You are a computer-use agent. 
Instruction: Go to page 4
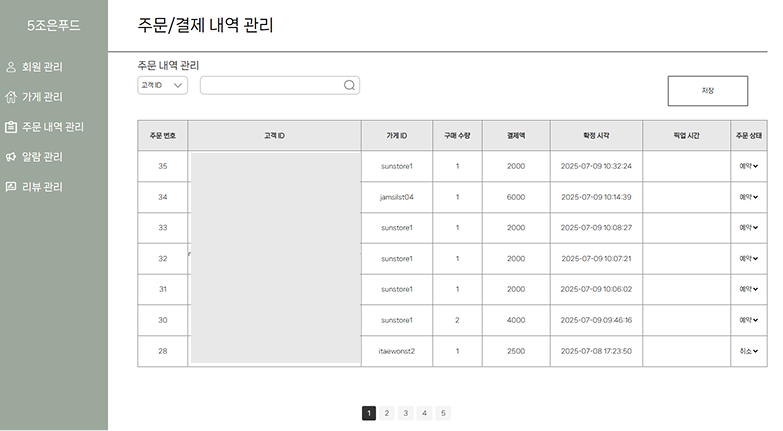(424, 413)
